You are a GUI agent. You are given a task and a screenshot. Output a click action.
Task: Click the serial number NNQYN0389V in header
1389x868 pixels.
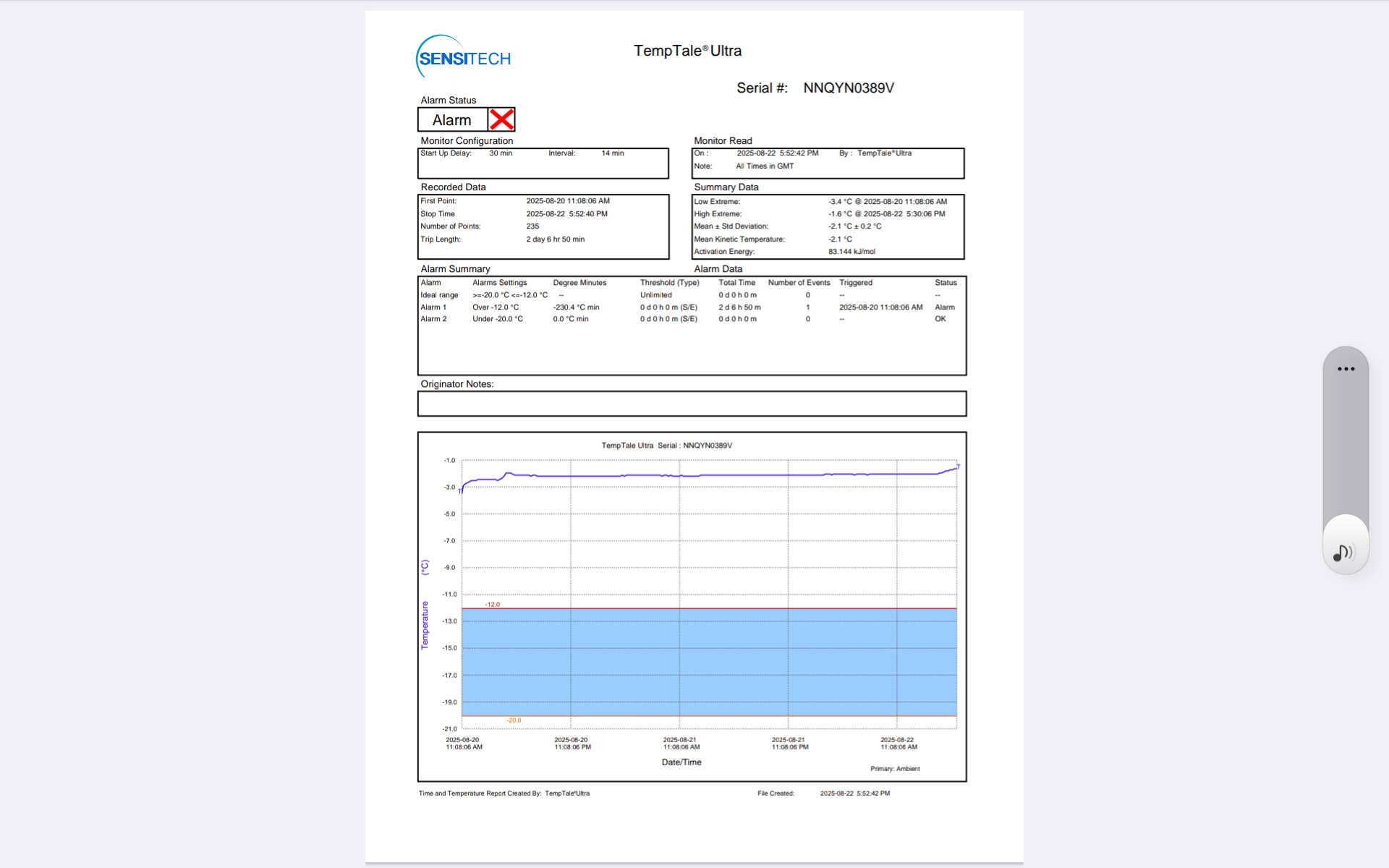click(x=849, y=88)
